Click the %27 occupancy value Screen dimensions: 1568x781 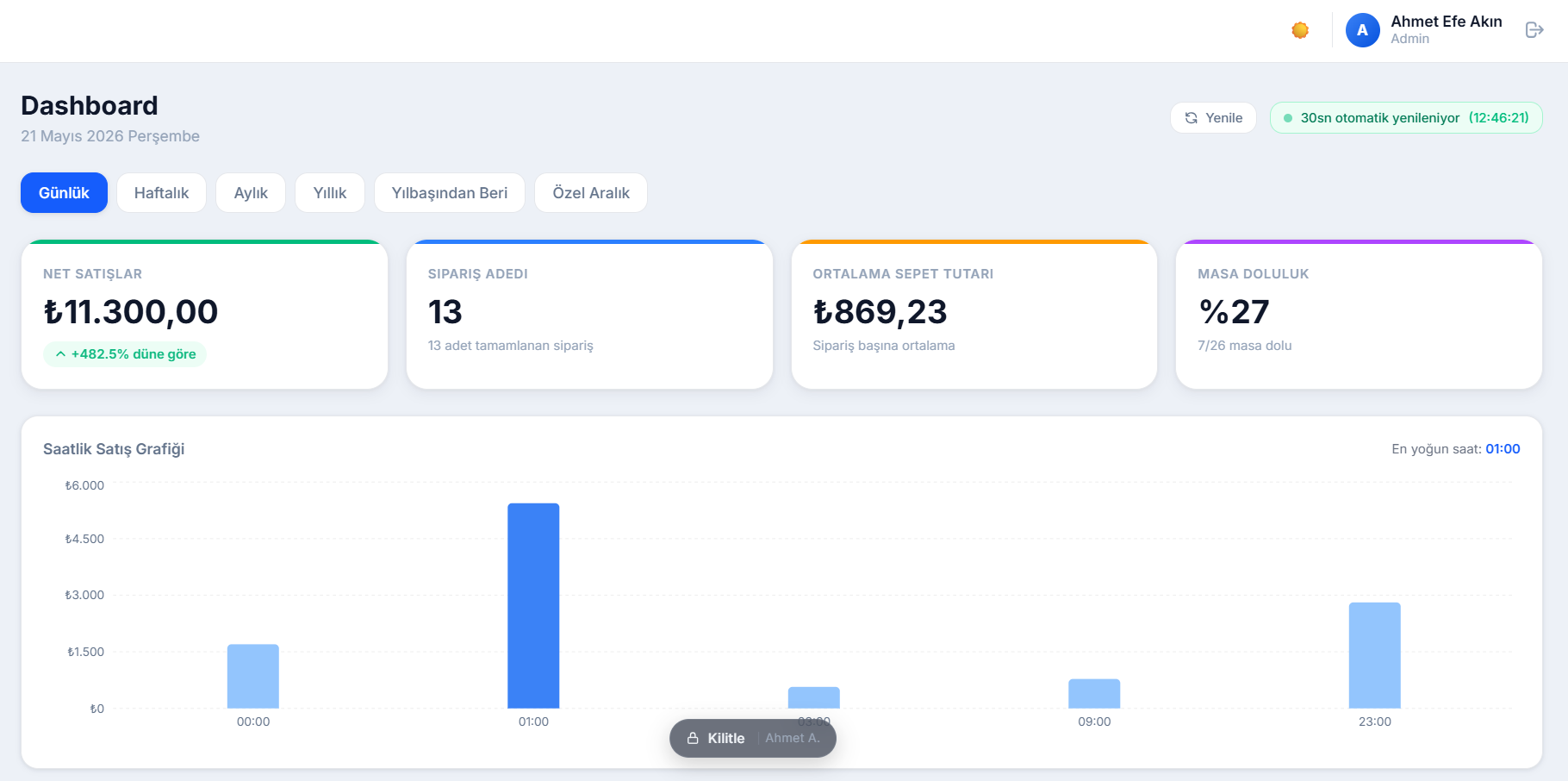point(1234,312)
